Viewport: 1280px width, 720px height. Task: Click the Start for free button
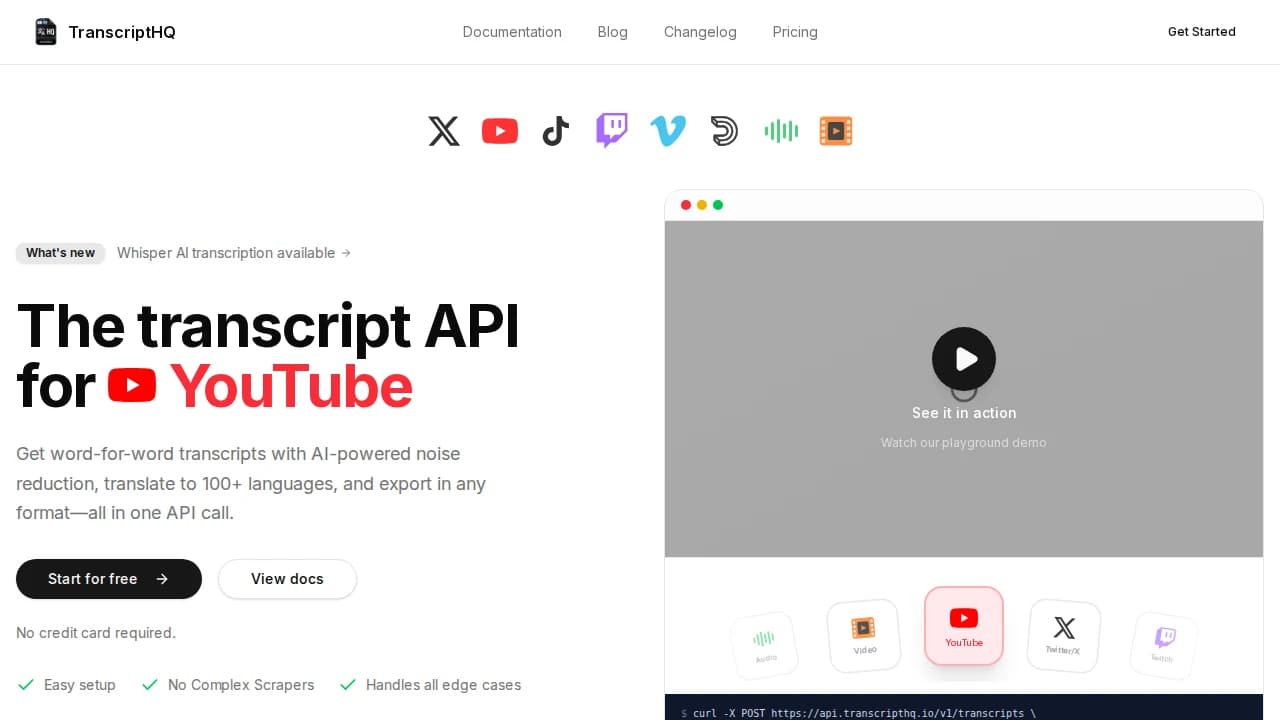[108, 579]
